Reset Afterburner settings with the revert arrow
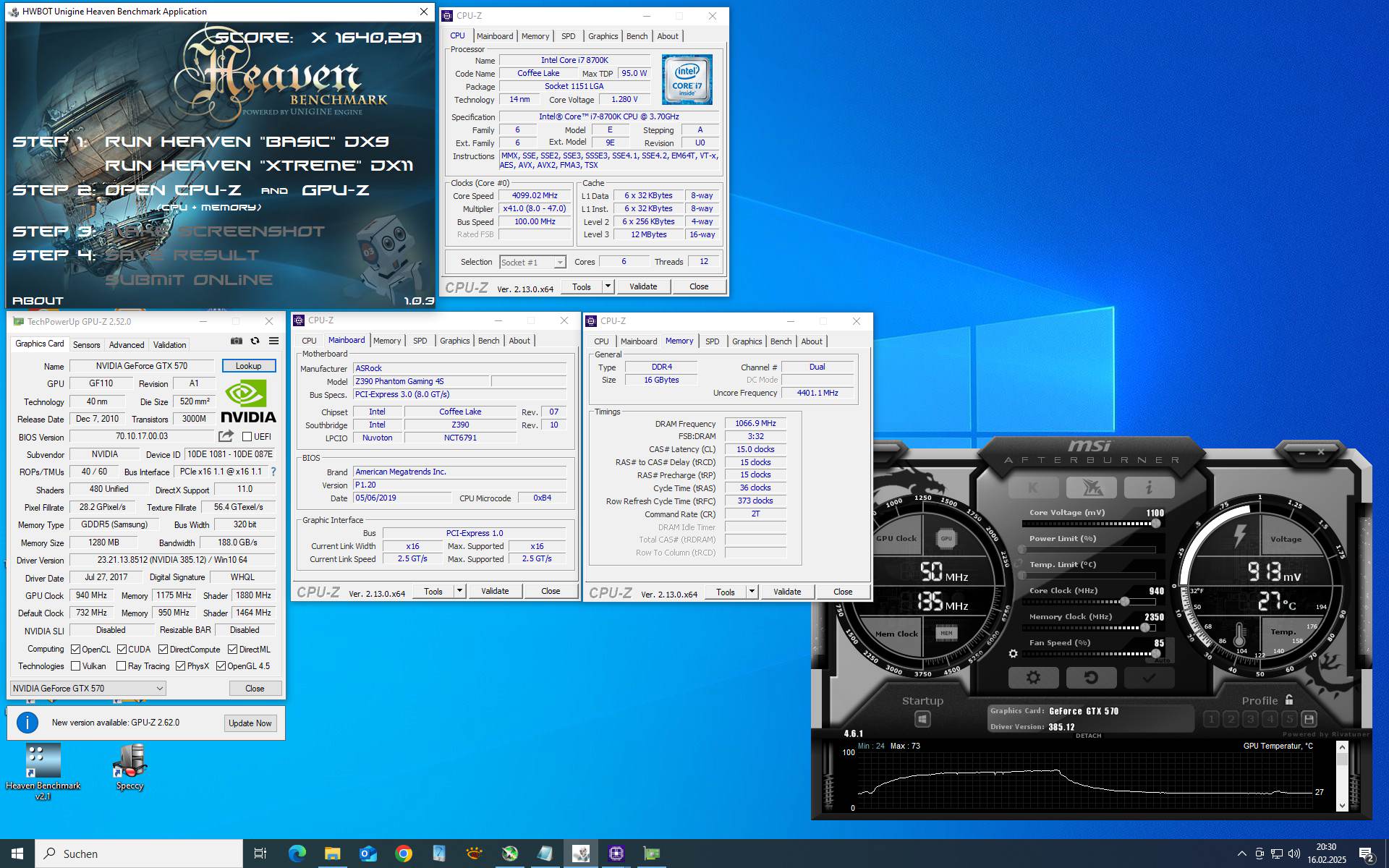The height and width of the screenshot is (868, 1389). (1091, 677)
